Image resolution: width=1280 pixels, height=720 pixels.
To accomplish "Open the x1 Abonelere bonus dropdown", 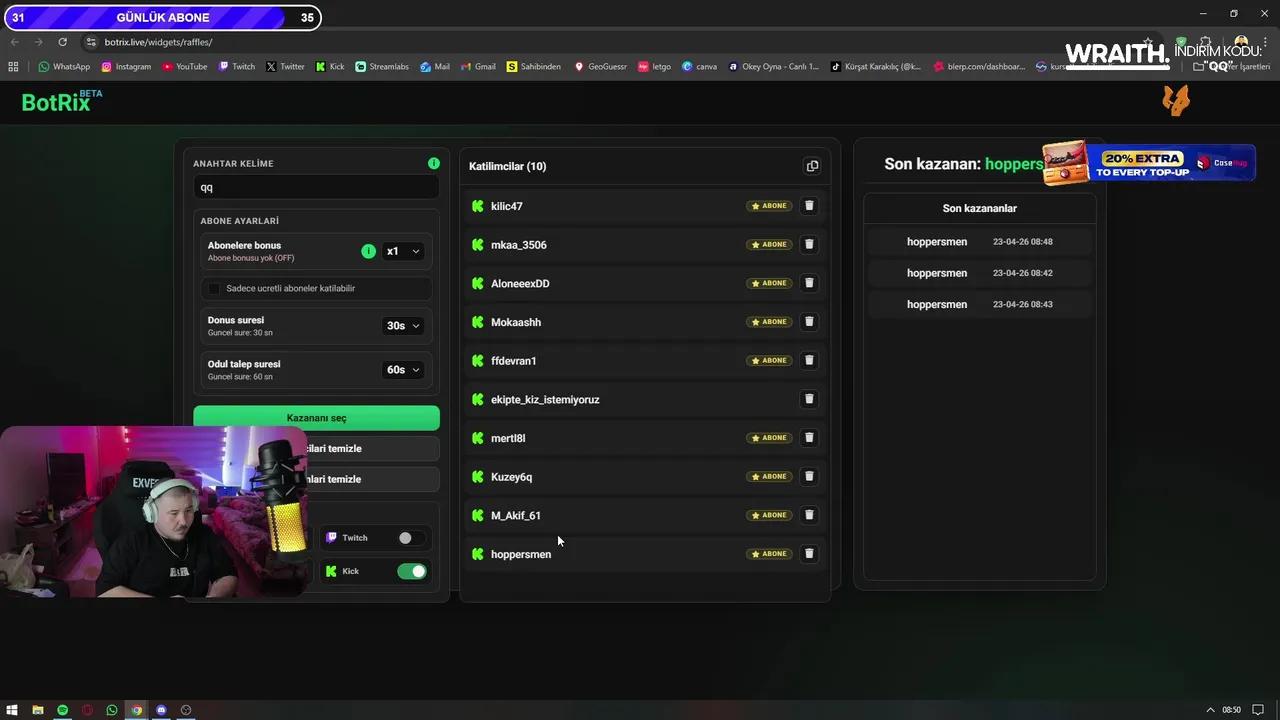I will [402, 251].
